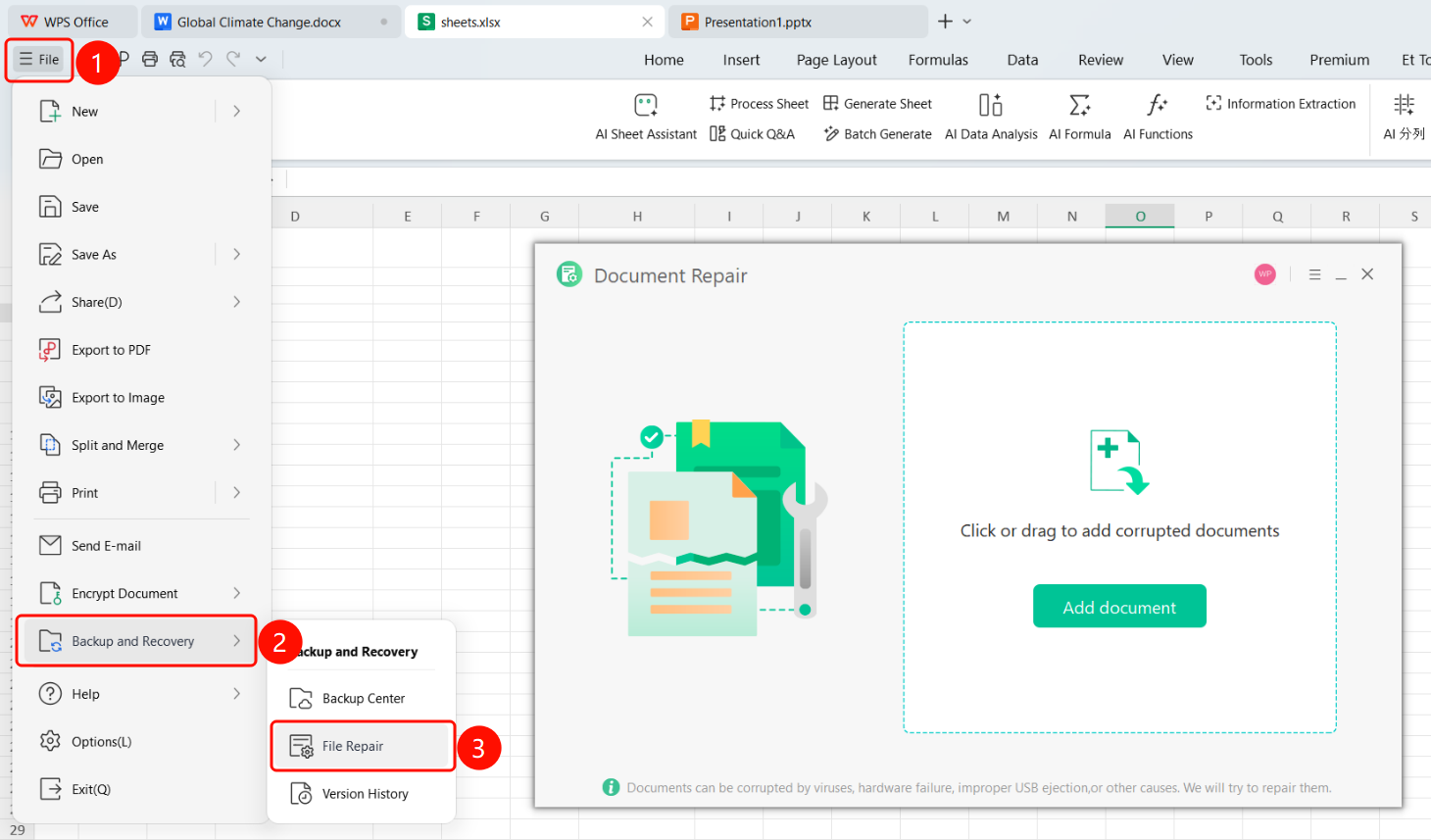Click the print preview icon

[x=177, y=59]
